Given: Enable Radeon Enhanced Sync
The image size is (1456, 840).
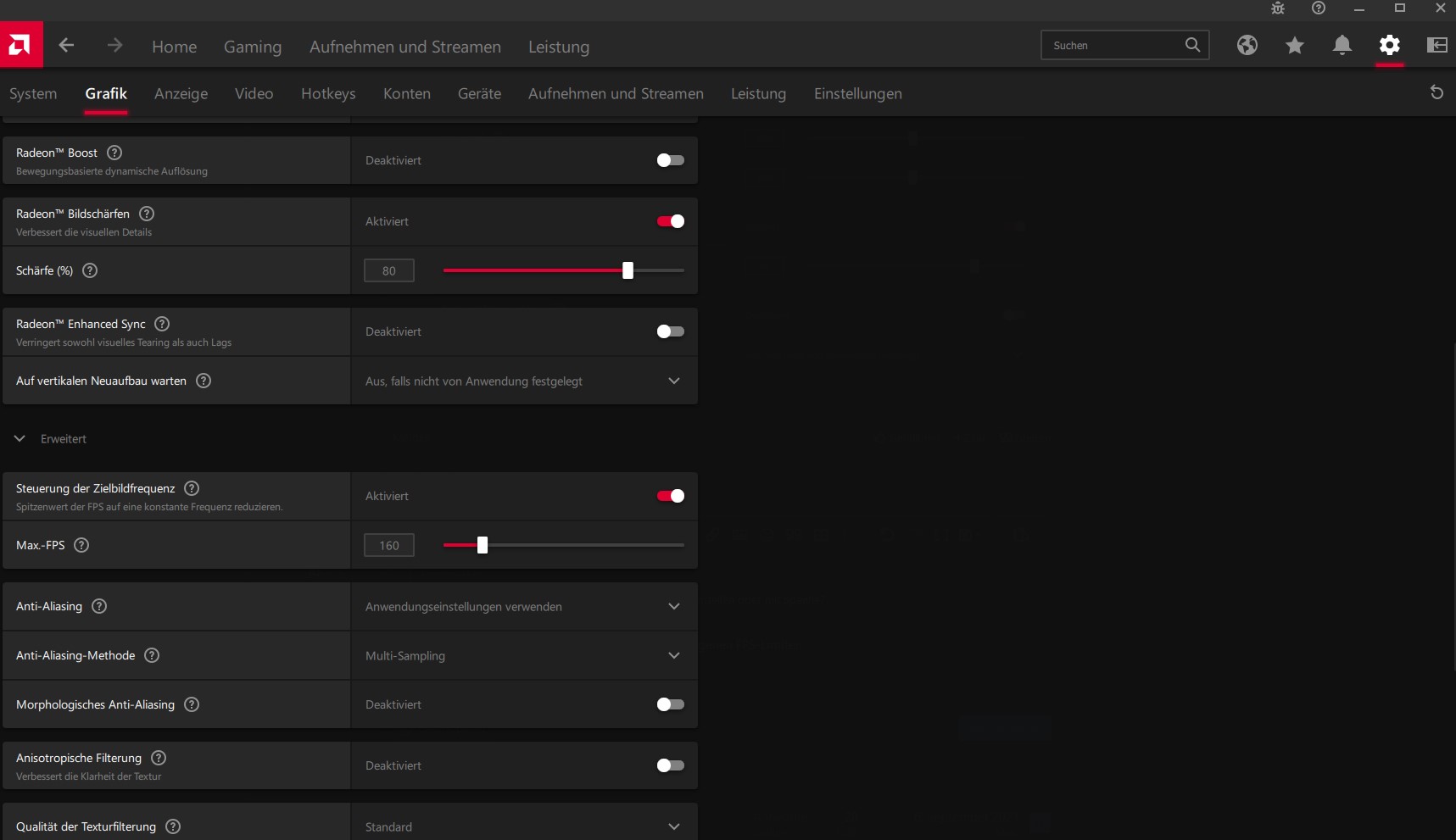Looking at the screenshot, I should coord(669,331).
